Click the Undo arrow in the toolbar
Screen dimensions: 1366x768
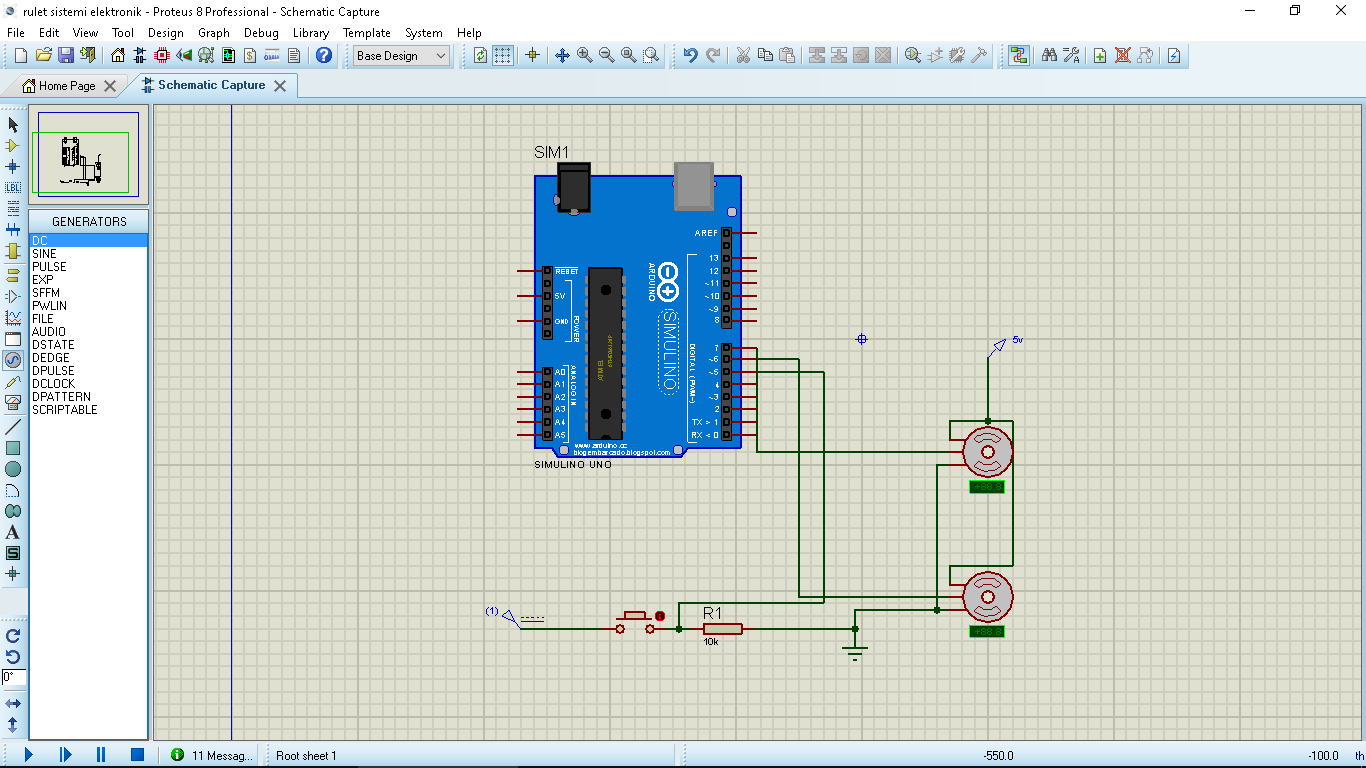pyautogui.click(x=690, y=56)
